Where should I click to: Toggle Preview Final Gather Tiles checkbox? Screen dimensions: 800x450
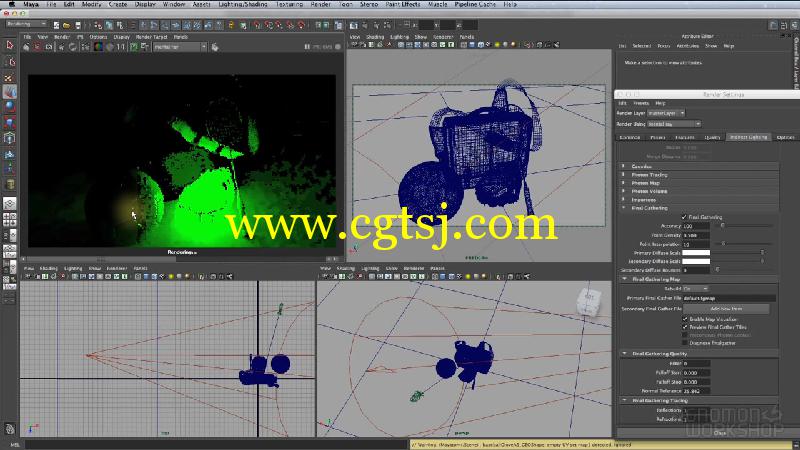click(x=685, y=327)
